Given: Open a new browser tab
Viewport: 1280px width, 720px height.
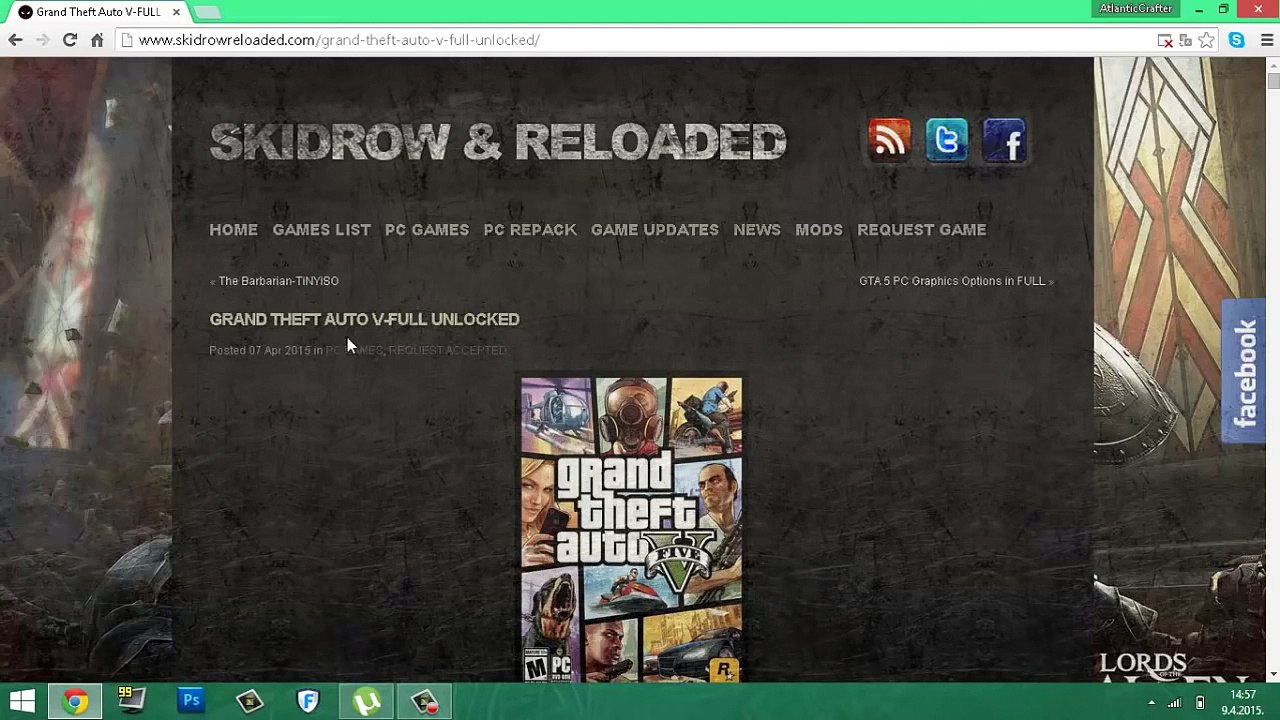Looking at the screenshot, I should [x=207, y=12].
